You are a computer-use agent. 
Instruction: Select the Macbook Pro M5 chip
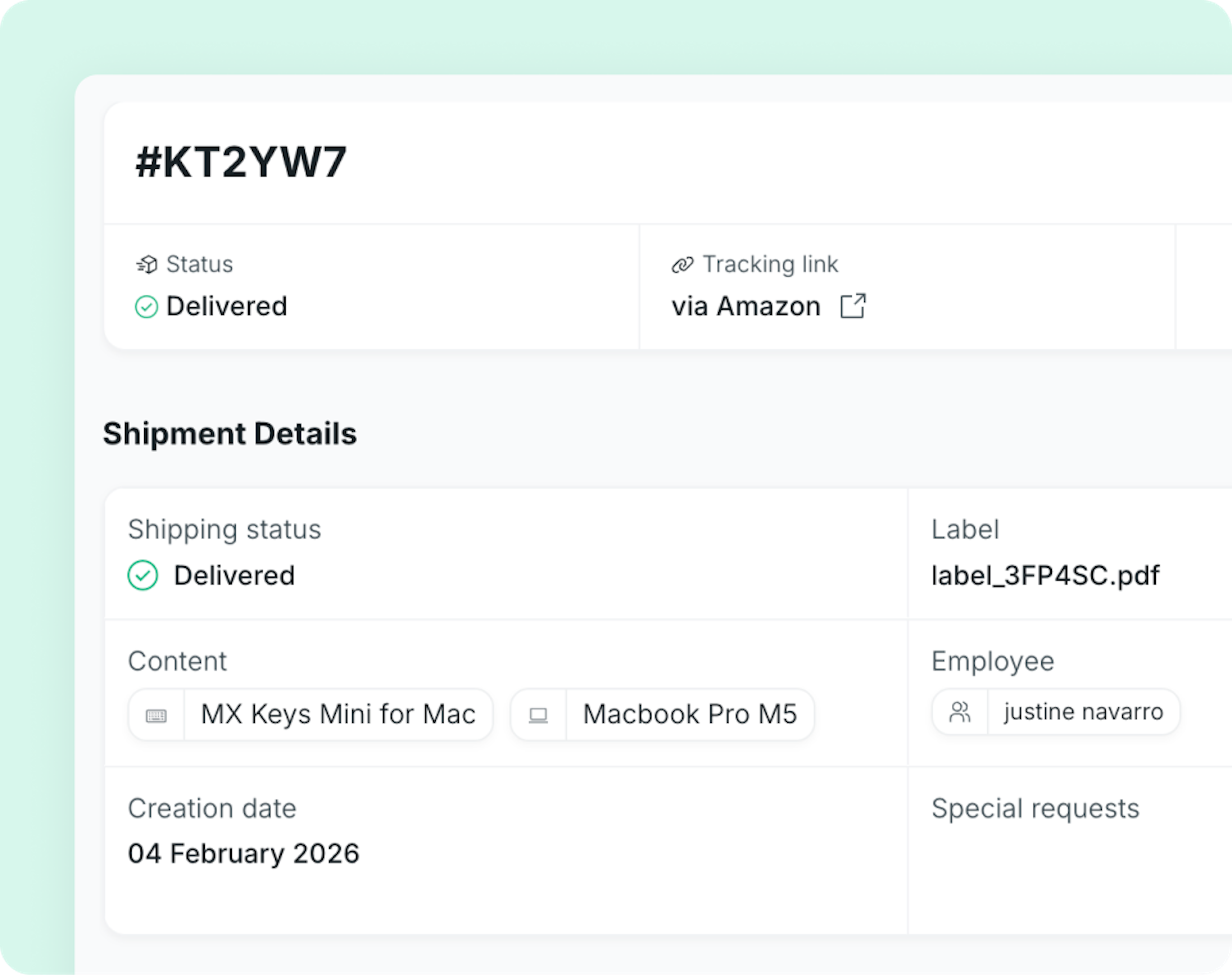coord(690,714)
